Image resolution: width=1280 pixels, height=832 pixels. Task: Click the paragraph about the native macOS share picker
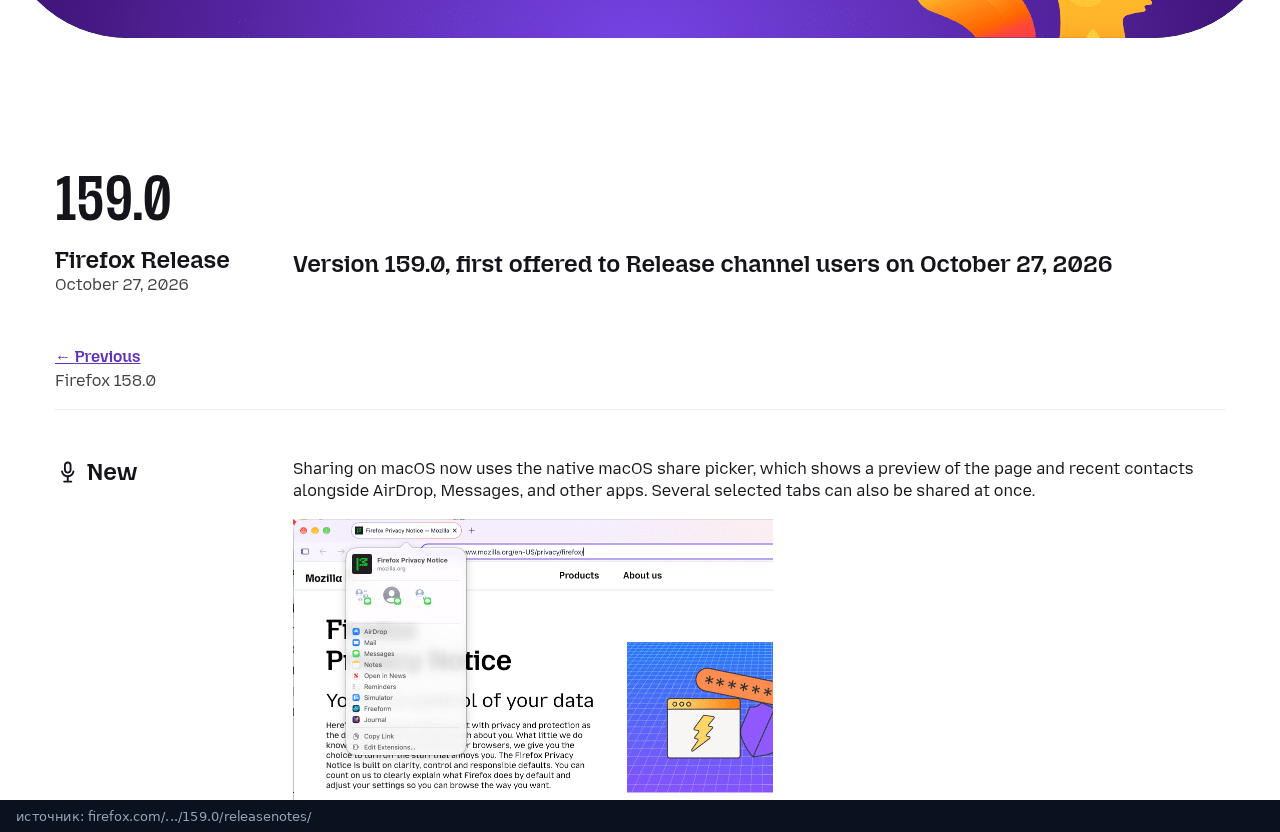point(743,480)
